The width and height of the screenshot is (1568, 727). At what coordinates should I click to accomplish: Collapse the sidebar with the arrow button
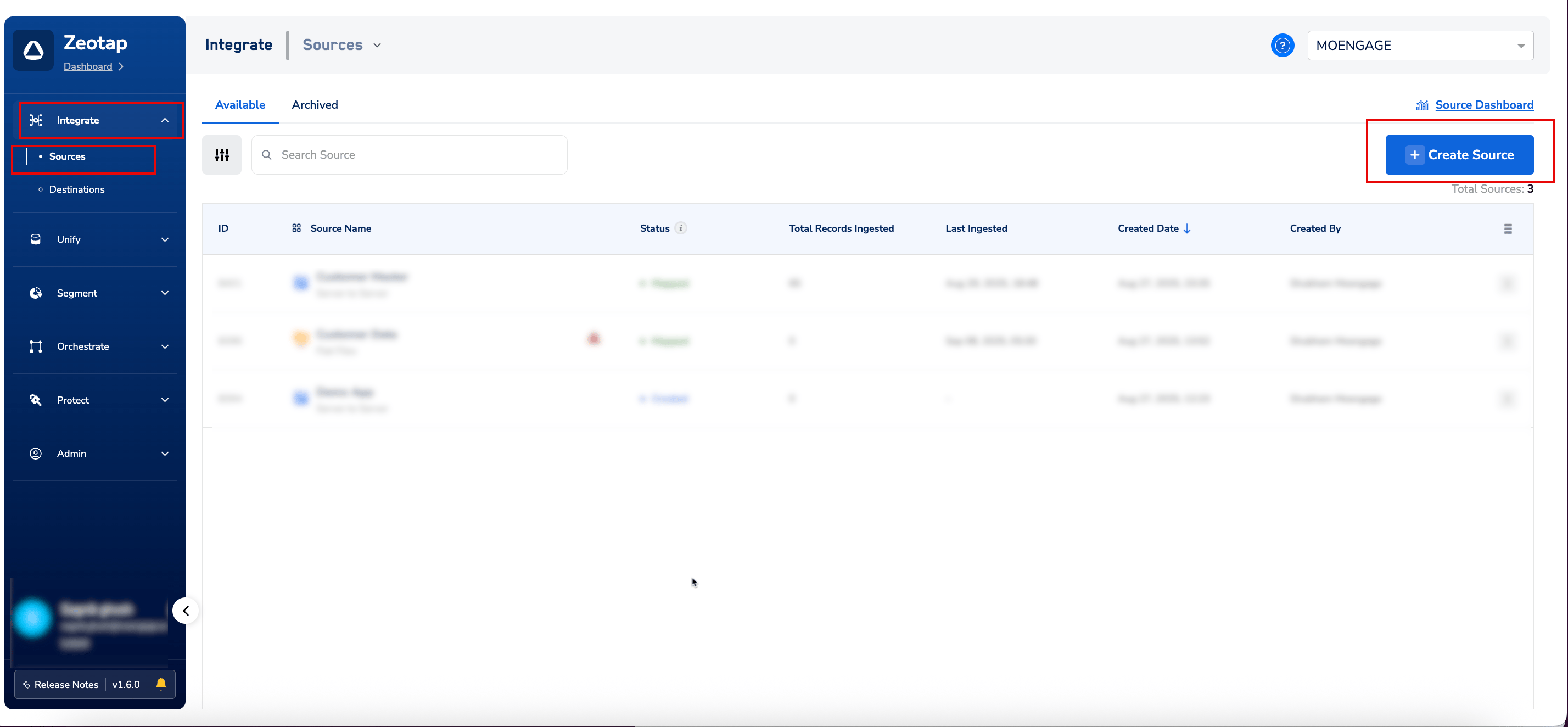[186, 611]
